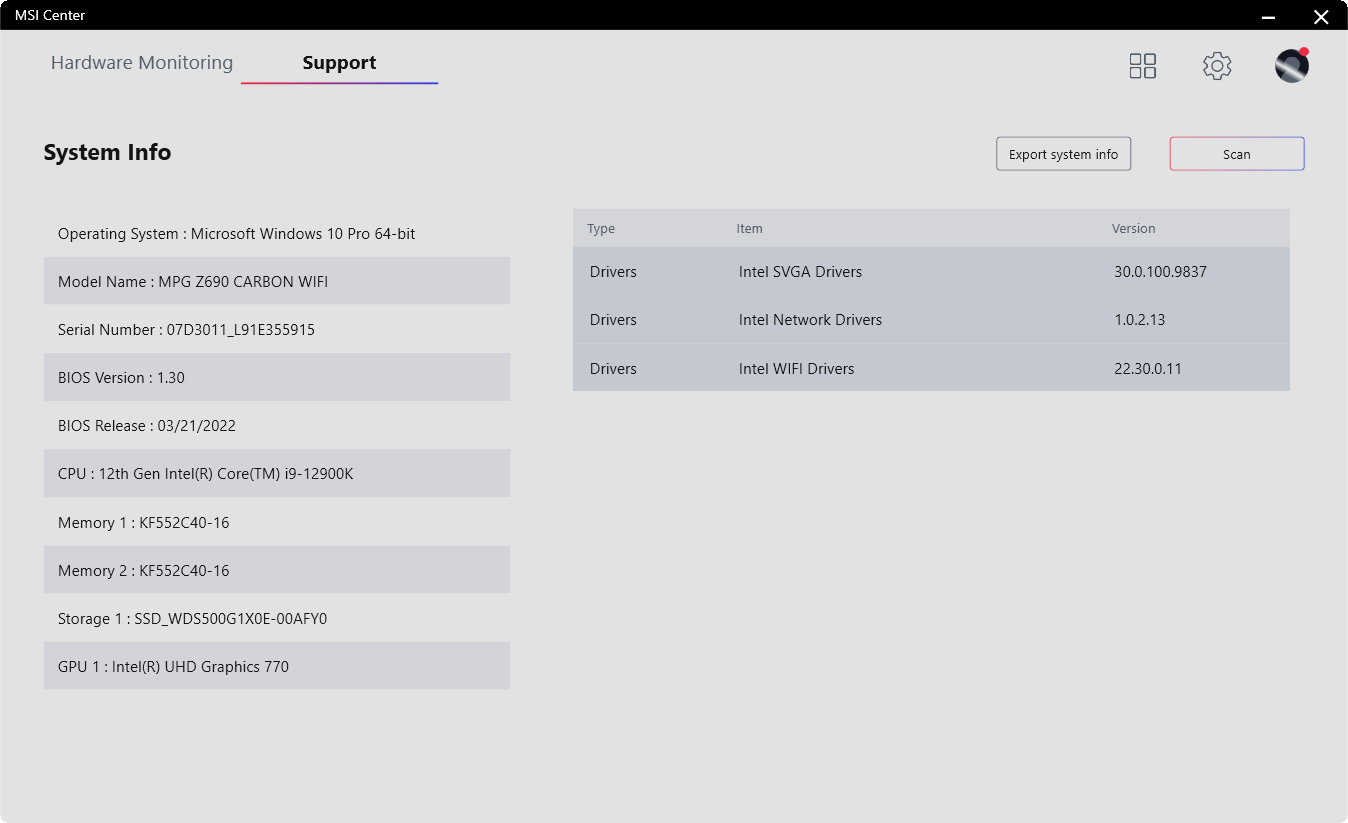Click version 22.30.0.11 cell
Image resolution: width=1348 pixels, height=823 pixels.
coord(1147,369)
